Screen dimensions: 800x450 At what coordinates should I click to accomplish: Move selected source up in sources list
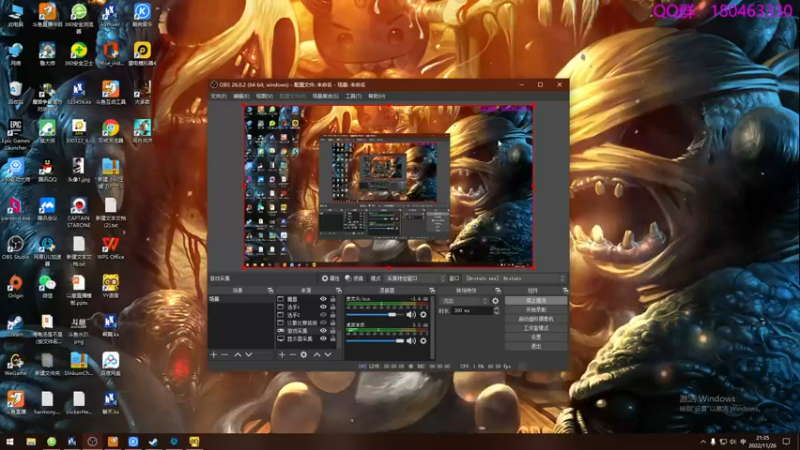[x=317, y=355]
